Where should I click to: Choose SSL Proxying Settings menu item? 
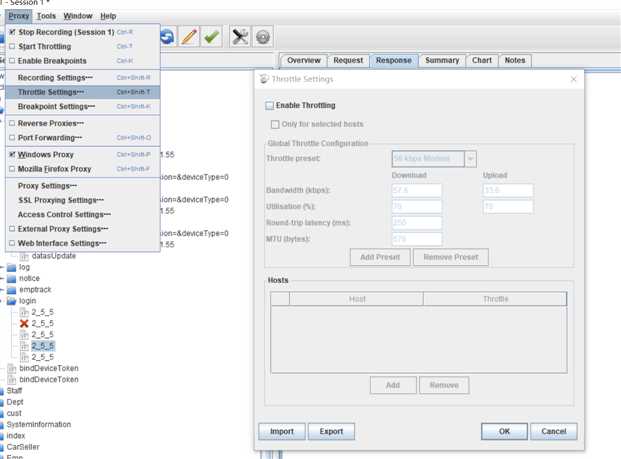click(x=82, y=200)
